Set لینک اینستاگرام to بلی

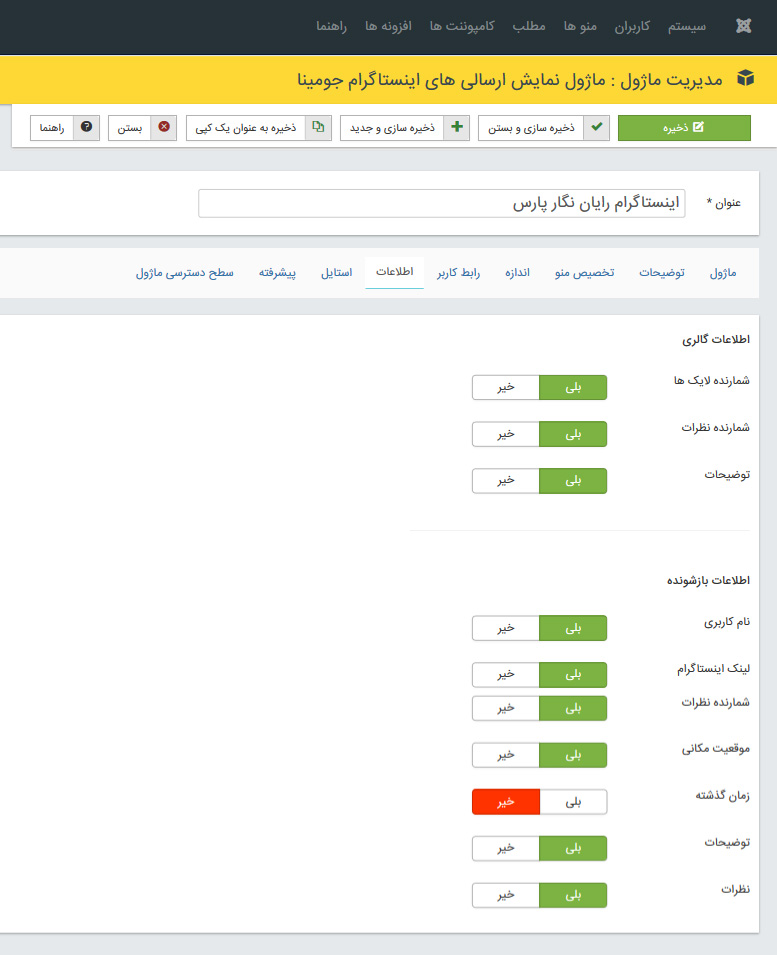click(x=573, y=674)
